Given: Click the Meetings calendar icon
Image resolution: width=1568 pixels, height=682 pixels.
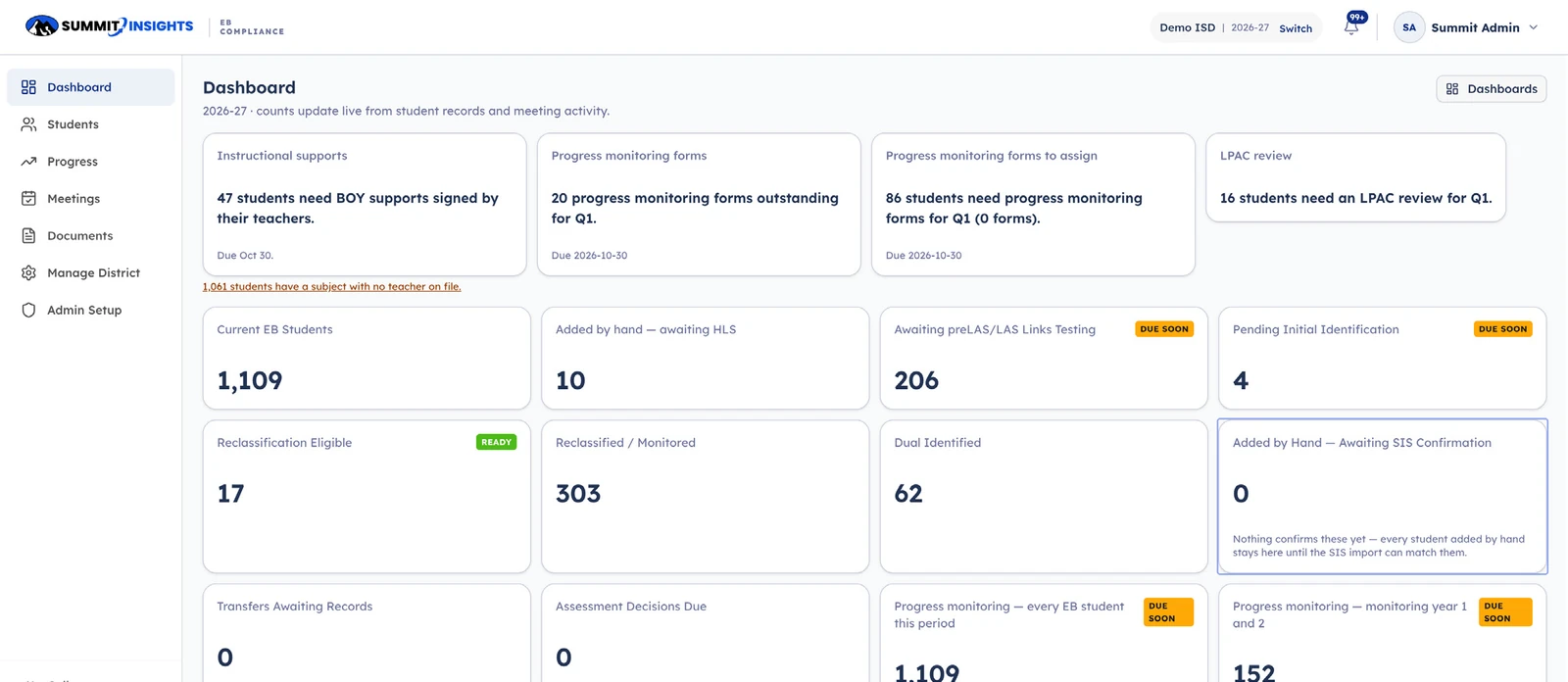Looking at the screenshot, I should (28, 199).
